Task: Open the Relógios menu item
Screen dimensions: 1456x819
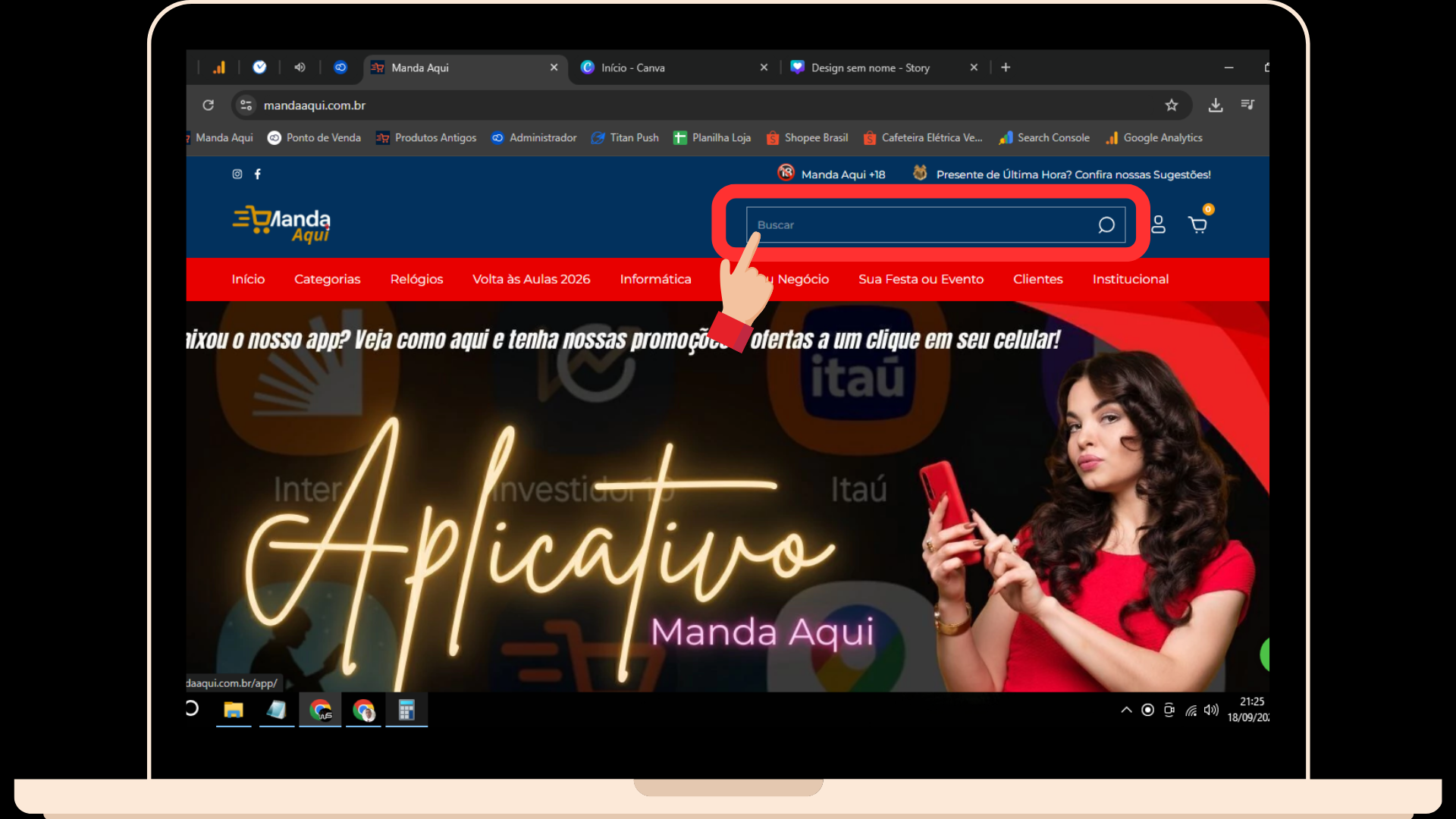Action: click(x=416, y=279)
